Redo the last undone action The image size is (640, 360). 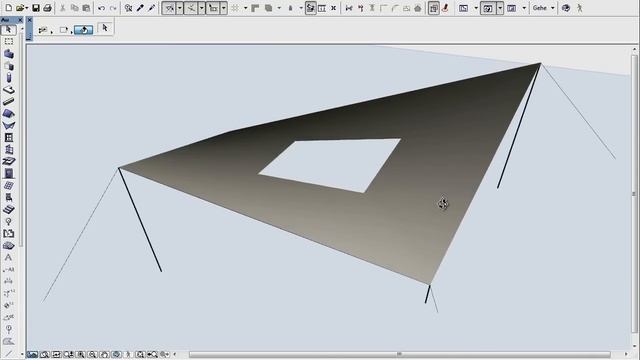pyautogui.click(x=113, y=8)
